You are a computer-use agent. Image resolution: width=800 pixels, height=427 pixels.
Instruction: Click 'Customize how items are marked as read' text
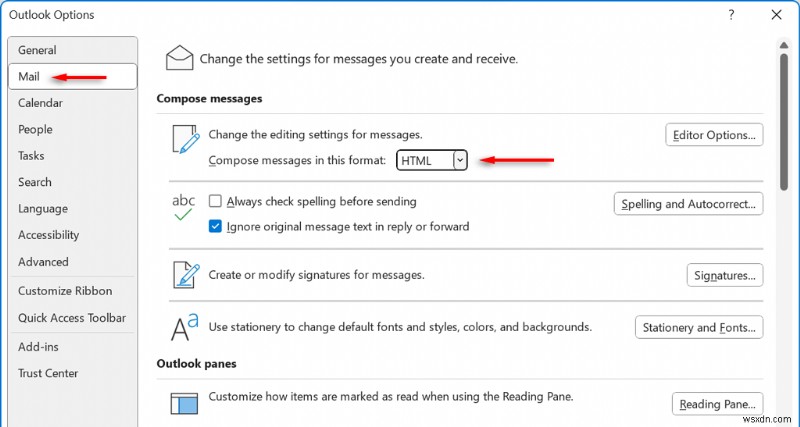click(x=391, y=396)
